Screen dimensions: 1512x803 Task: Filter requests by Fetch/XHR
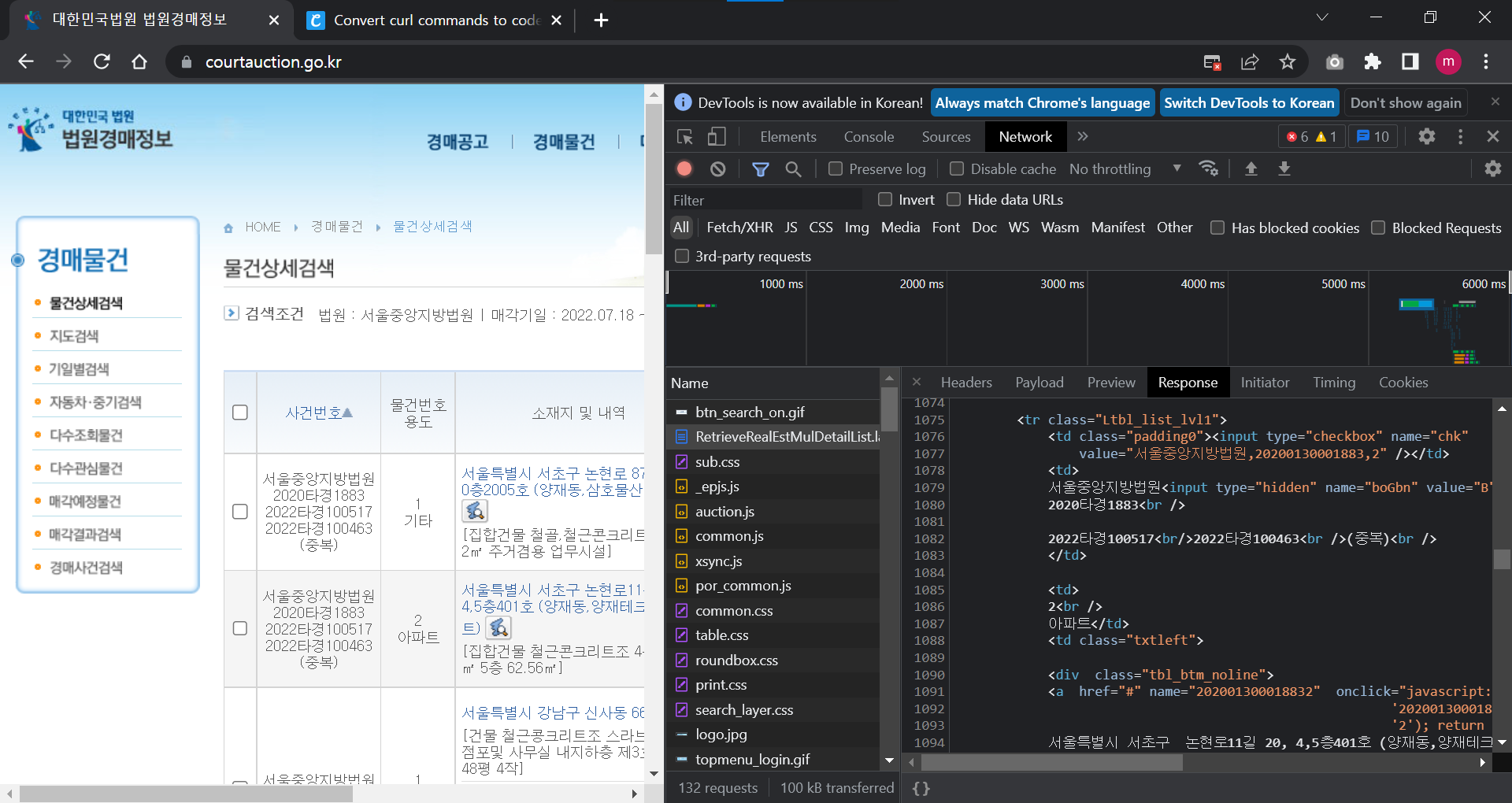(739, 228)
